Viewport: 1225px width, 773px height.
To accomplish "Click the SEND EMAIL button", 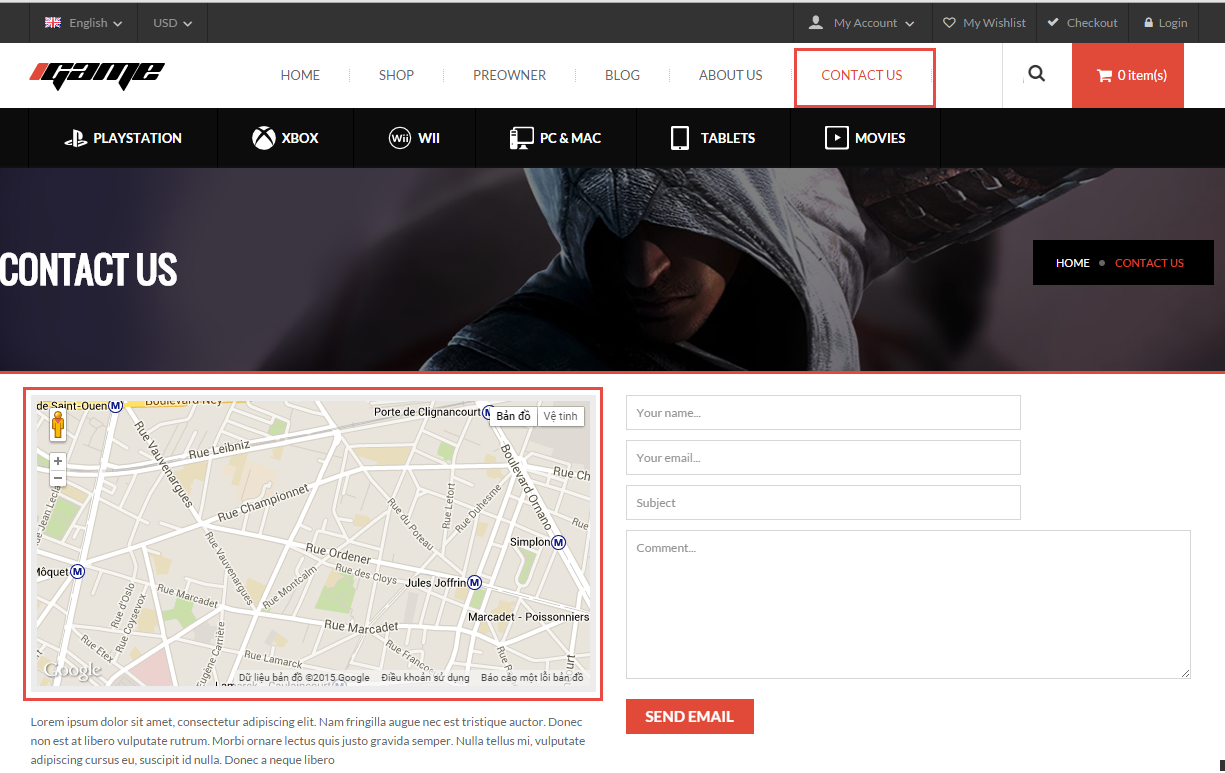I will 690,716.
